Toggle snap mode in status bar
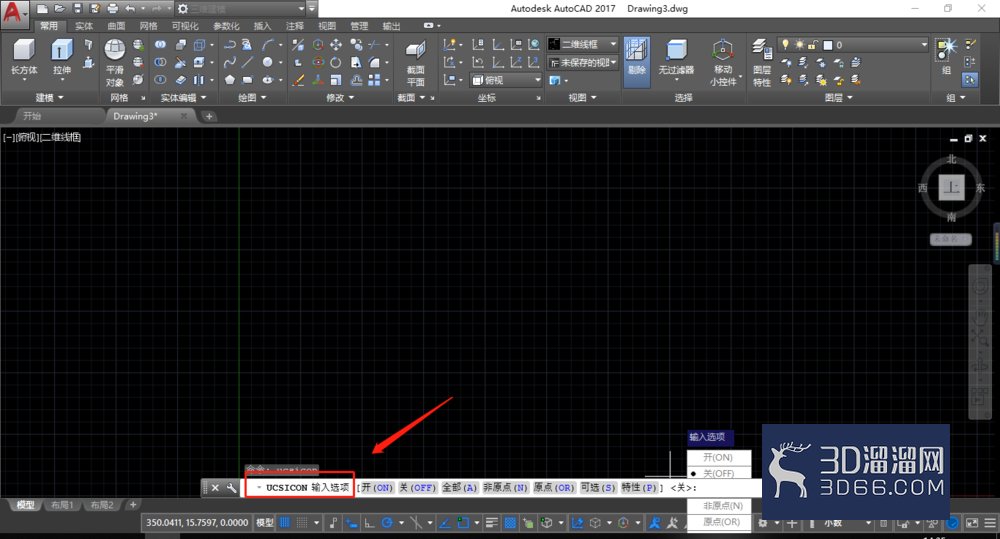 [302, 522]
